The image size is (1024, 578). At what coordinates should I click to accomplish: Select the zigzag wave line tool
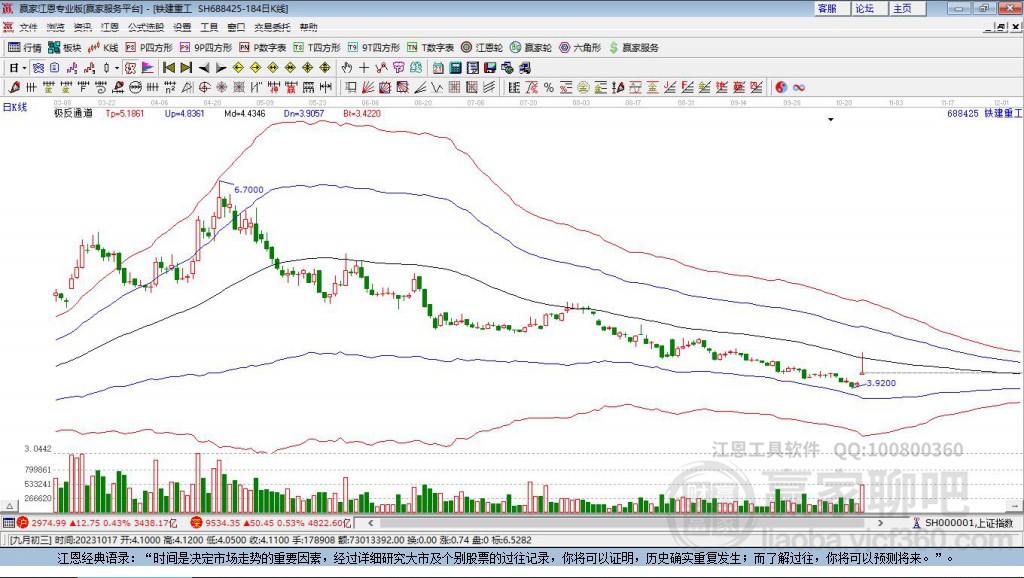point(437,87)
